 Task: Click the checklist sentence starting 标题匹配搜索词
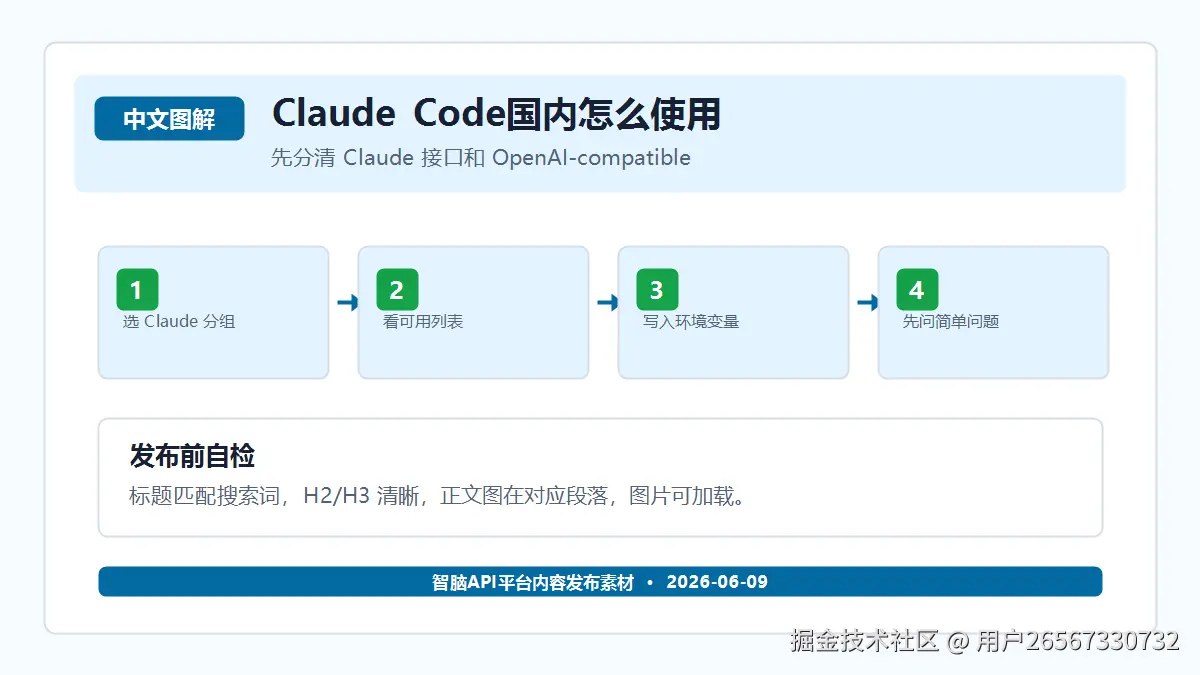(438, 496)
